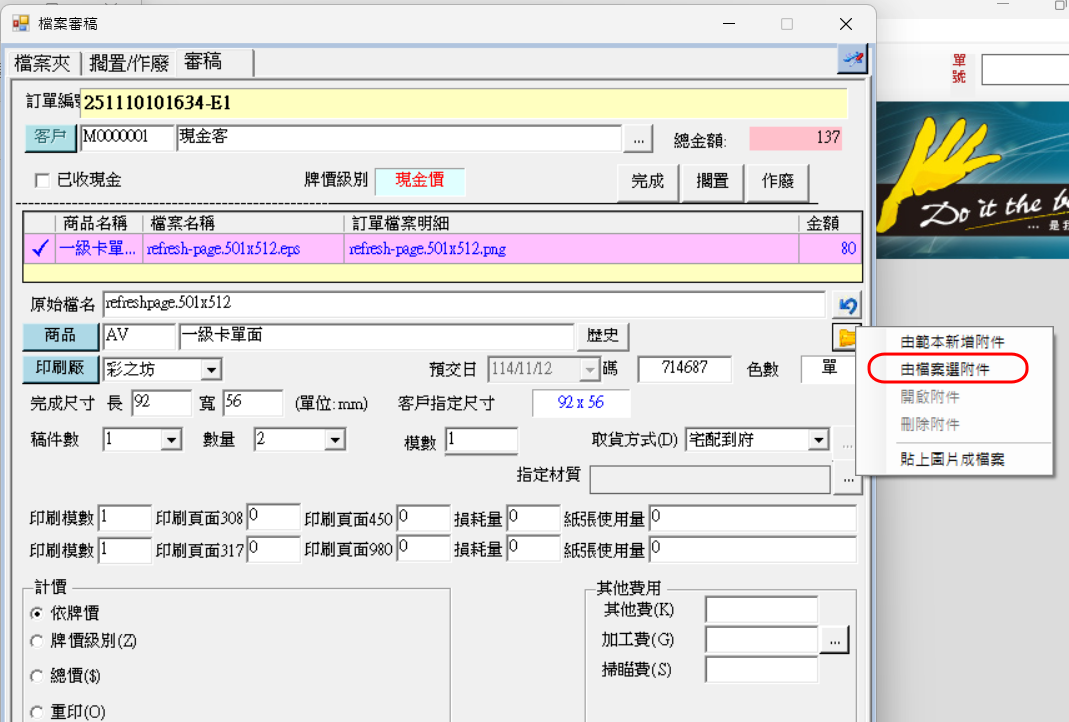The height and width of the screenshot is (722, 1069).
Task: Click the 歷史 button
Action: pyautogui.click(x=602, y=337)
